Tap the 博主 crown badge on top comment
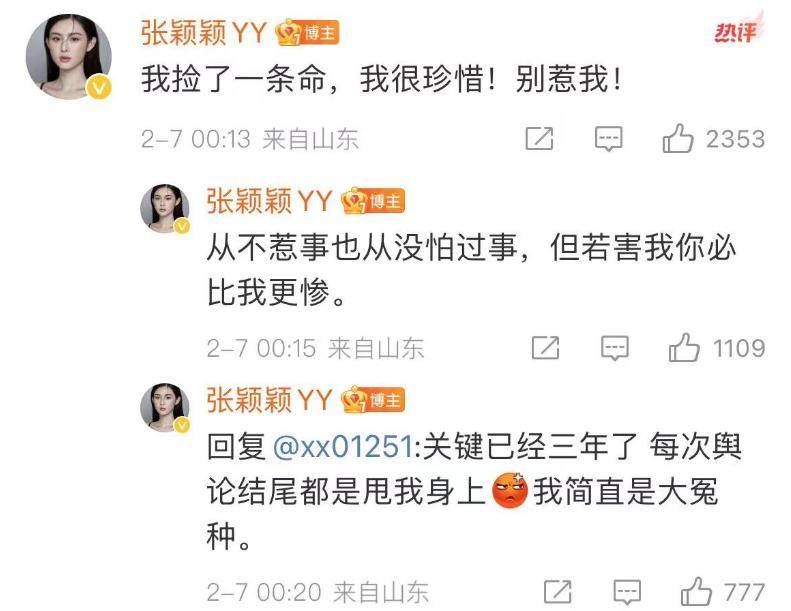The image size is (791, 611). [307, 33]
